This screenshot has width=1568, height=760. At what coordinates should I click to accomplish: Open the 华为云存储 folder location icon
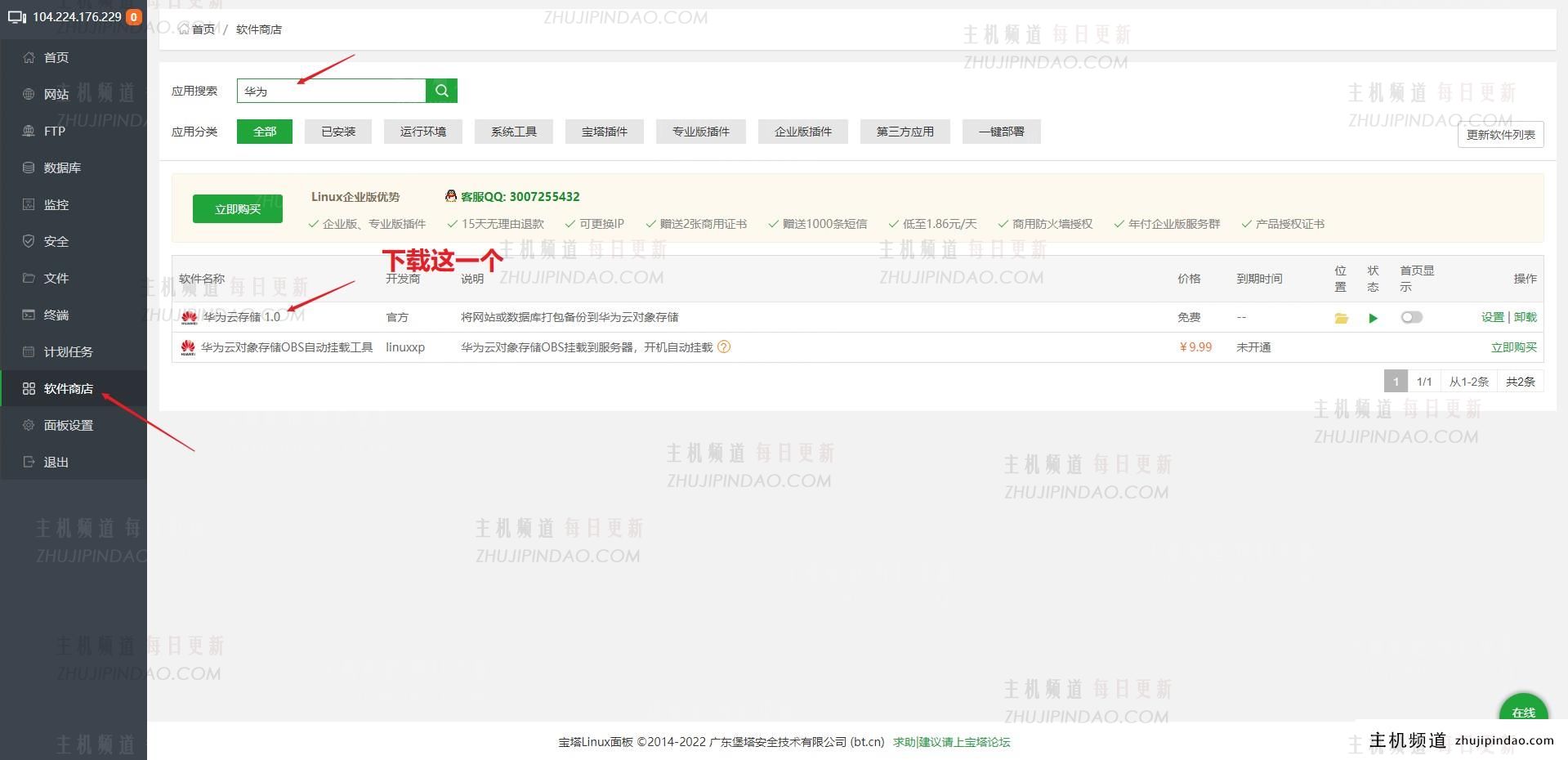coord(1341,318)
